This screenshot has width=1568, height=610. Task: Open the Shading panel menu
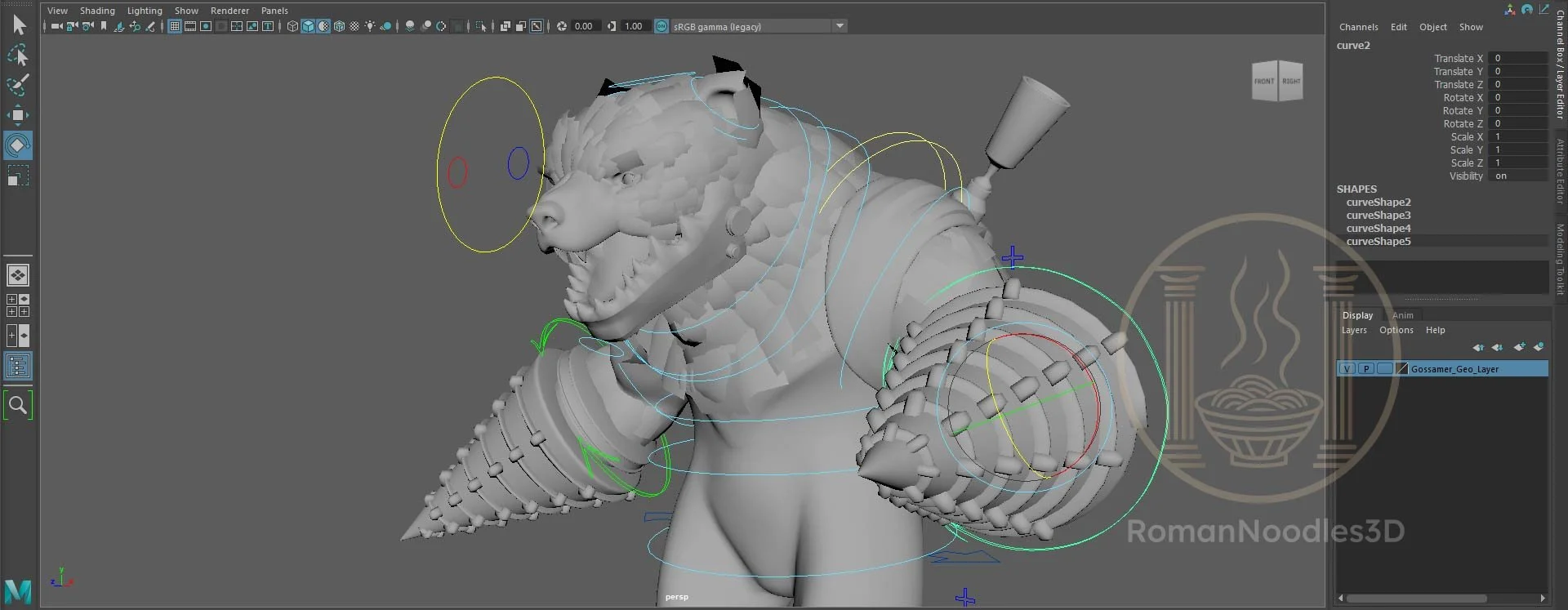point(97,11)
